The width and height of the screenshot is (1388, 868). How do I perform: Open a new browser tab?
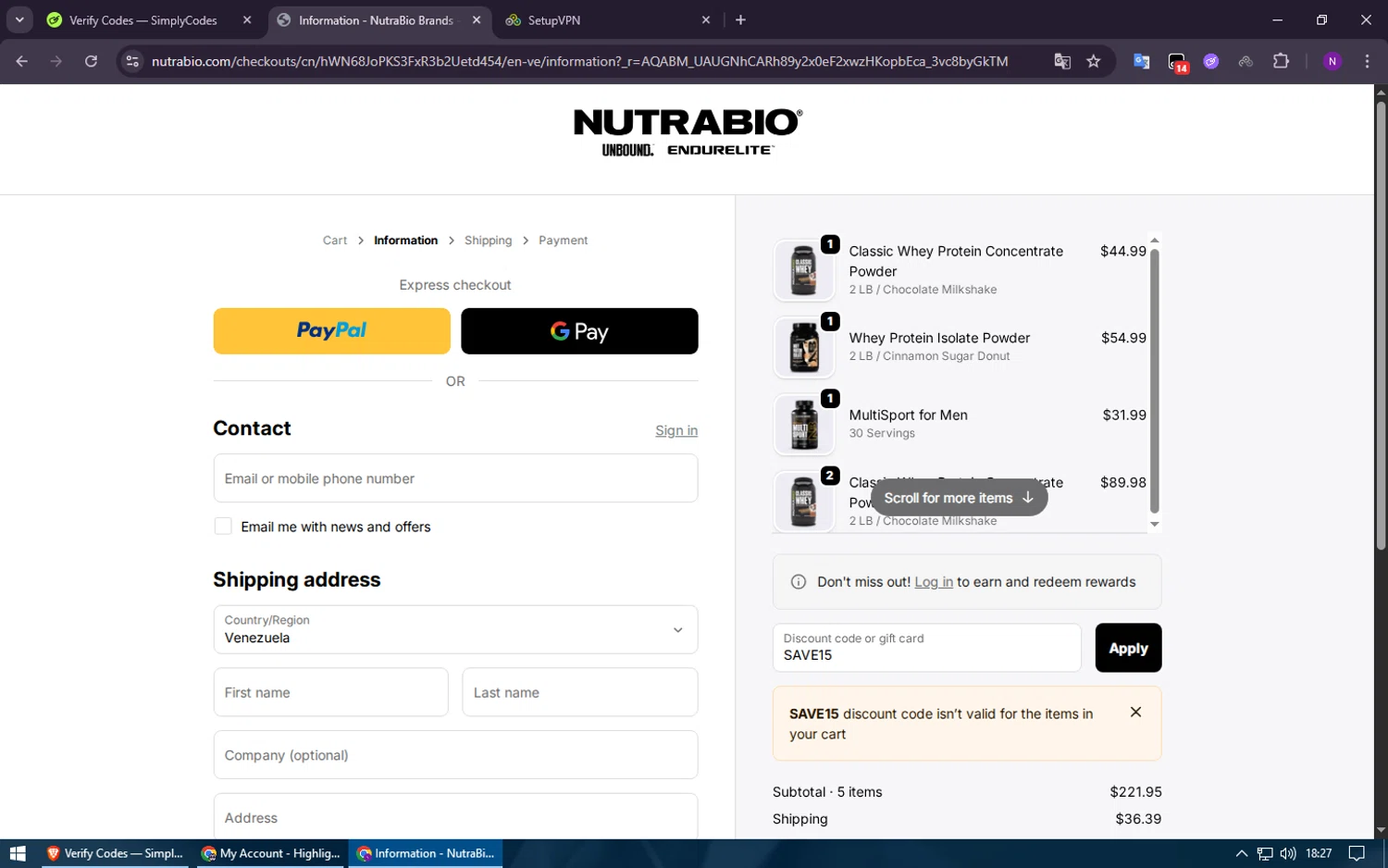pos(740,19)
